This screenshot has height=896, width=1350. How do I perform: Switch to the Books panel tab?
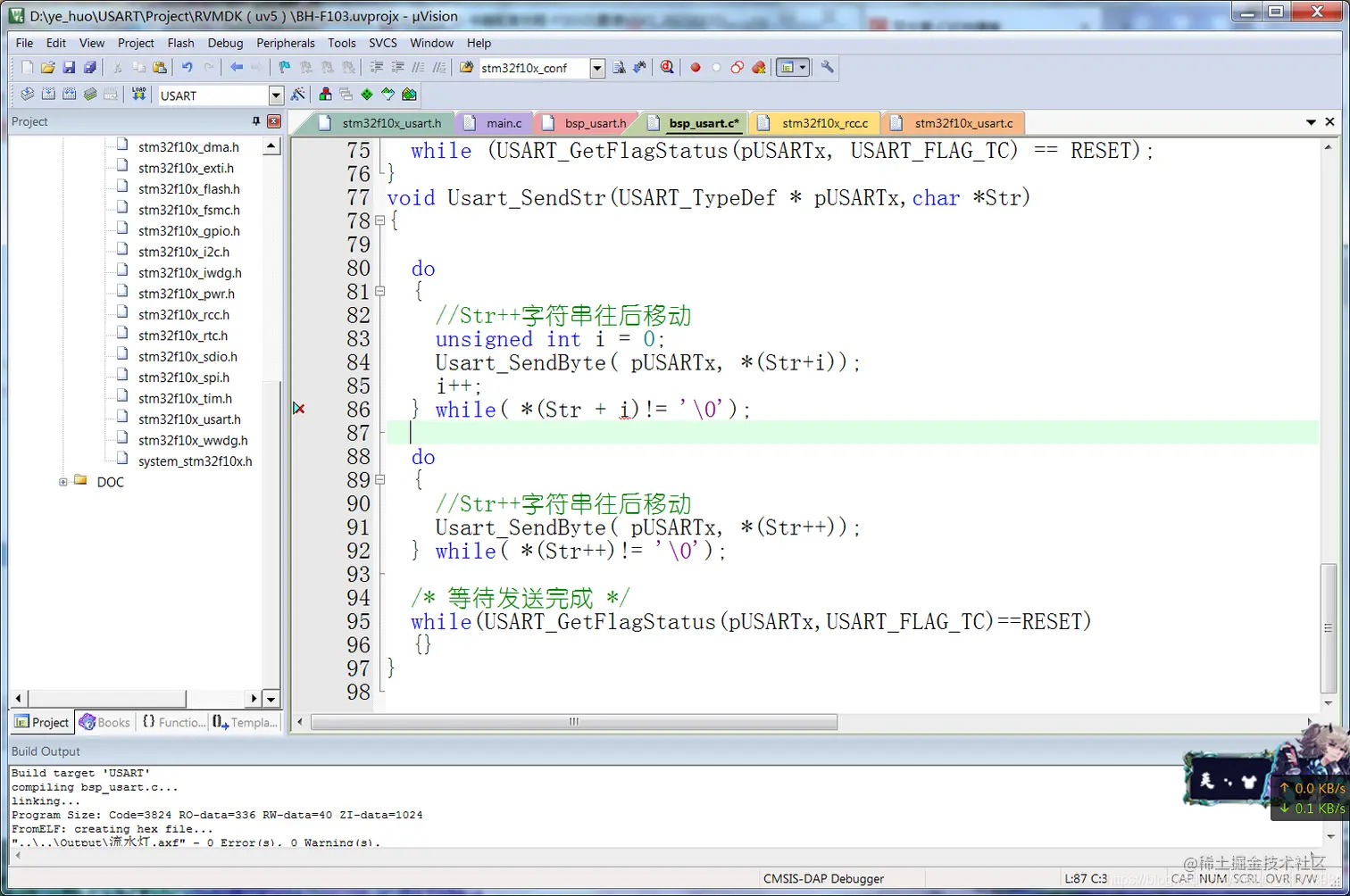(105, 722)
